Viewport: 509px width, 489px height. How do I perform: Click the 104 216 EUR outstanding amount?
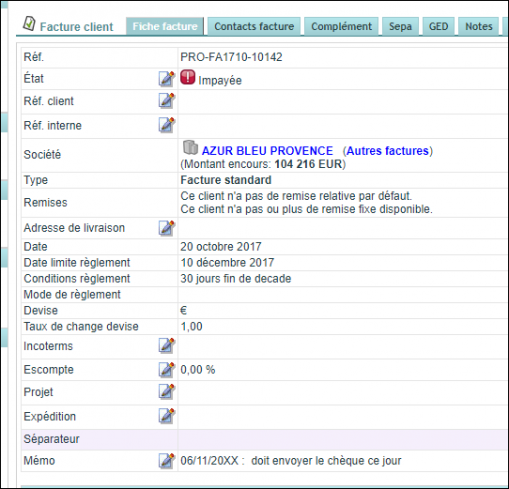pos(308,164)
